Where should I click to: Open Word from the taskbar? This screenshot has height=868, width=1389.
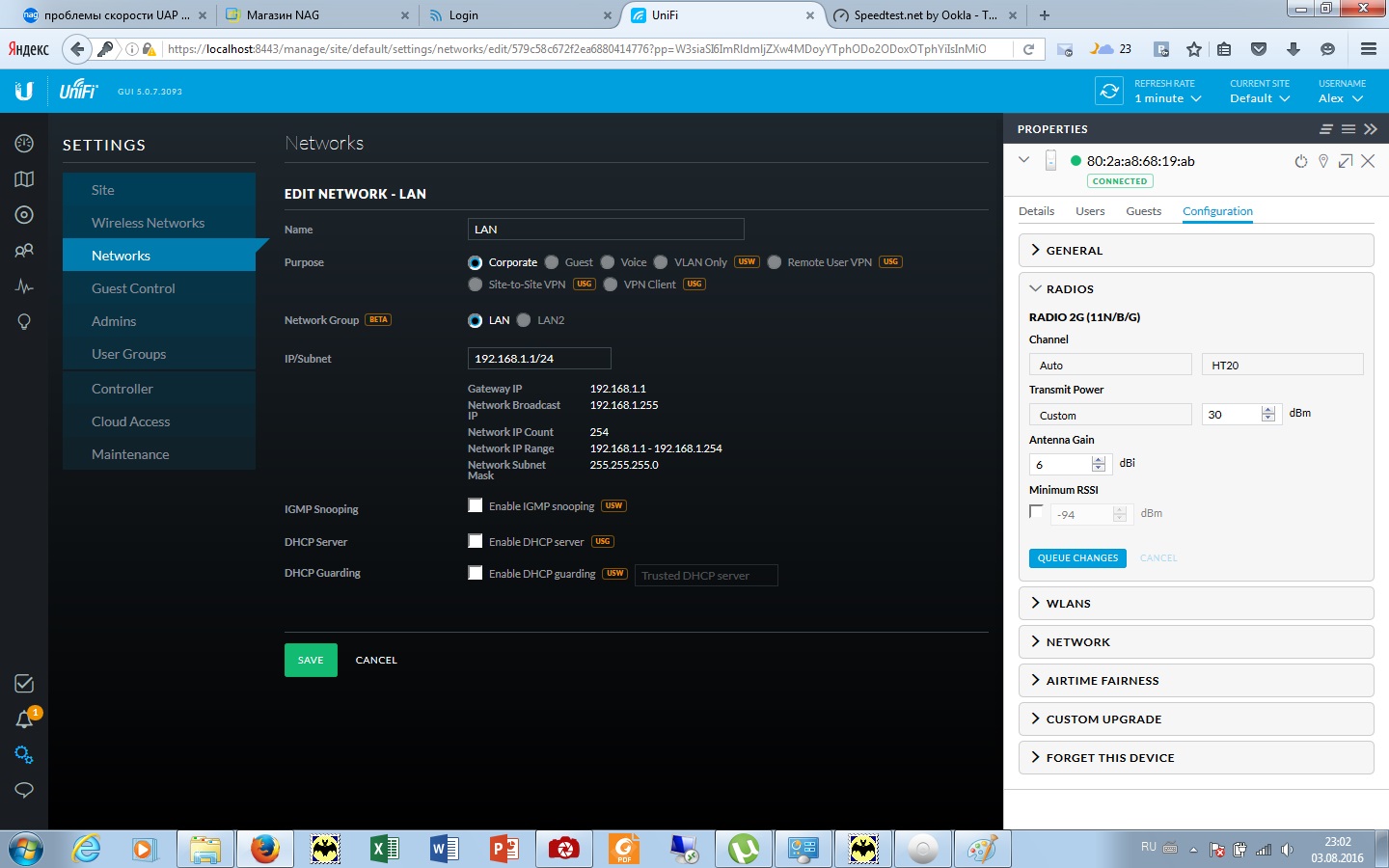[444, 850]
